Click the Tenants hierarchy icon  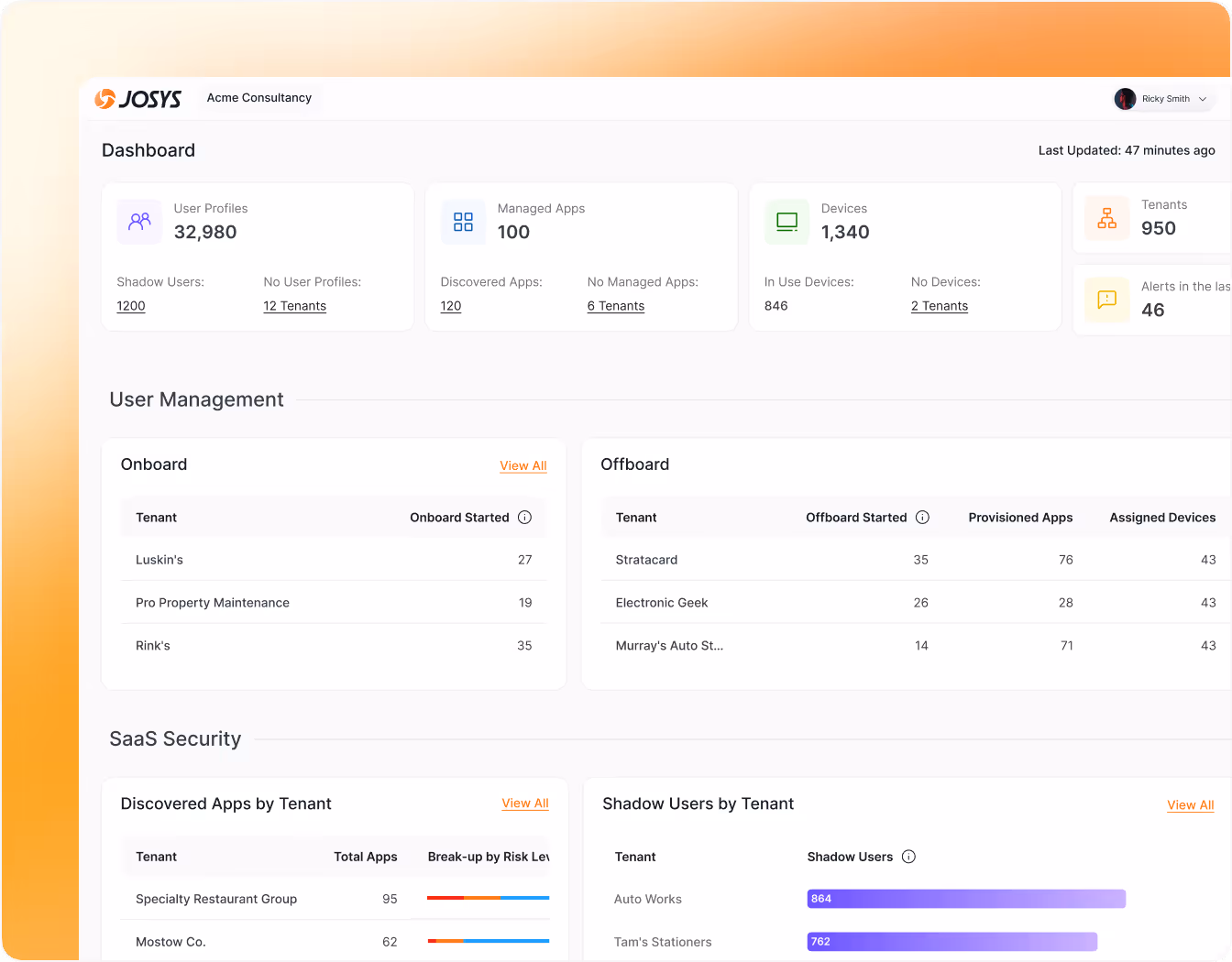(1106, 218)
